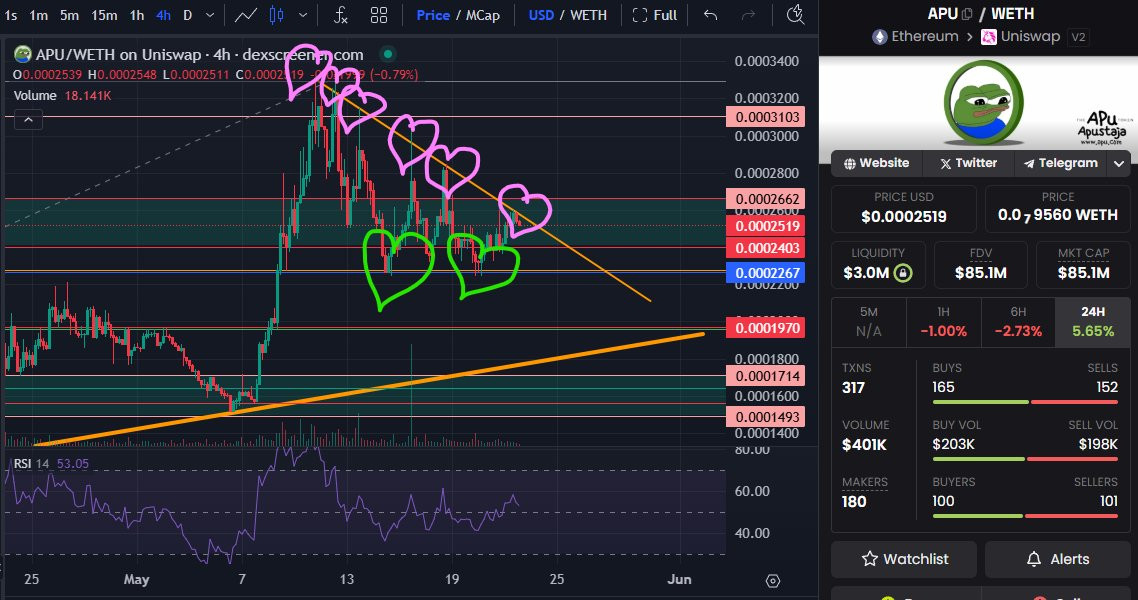The image size is (1138, 600).
Task: Select the 24H stats tab
Action: (1093, 321)
